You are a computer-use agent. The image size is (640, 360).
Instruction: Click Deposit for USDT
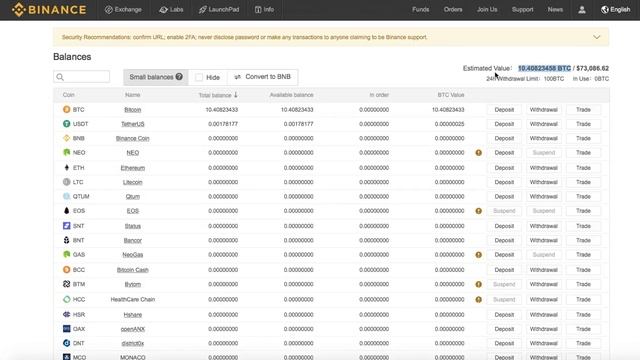(x=504, y=124)
